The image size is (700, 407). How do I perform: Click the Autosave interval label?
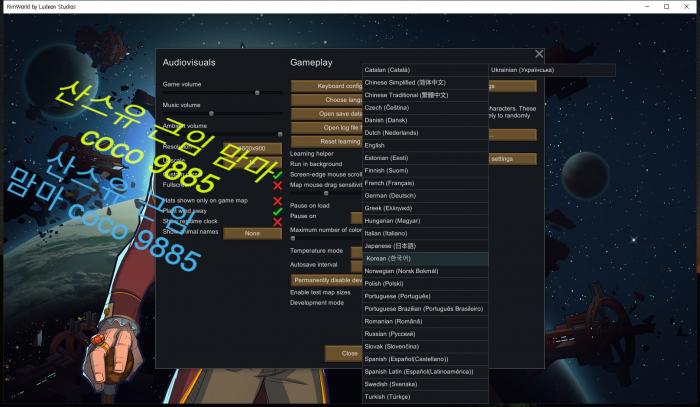coord(314,265)
